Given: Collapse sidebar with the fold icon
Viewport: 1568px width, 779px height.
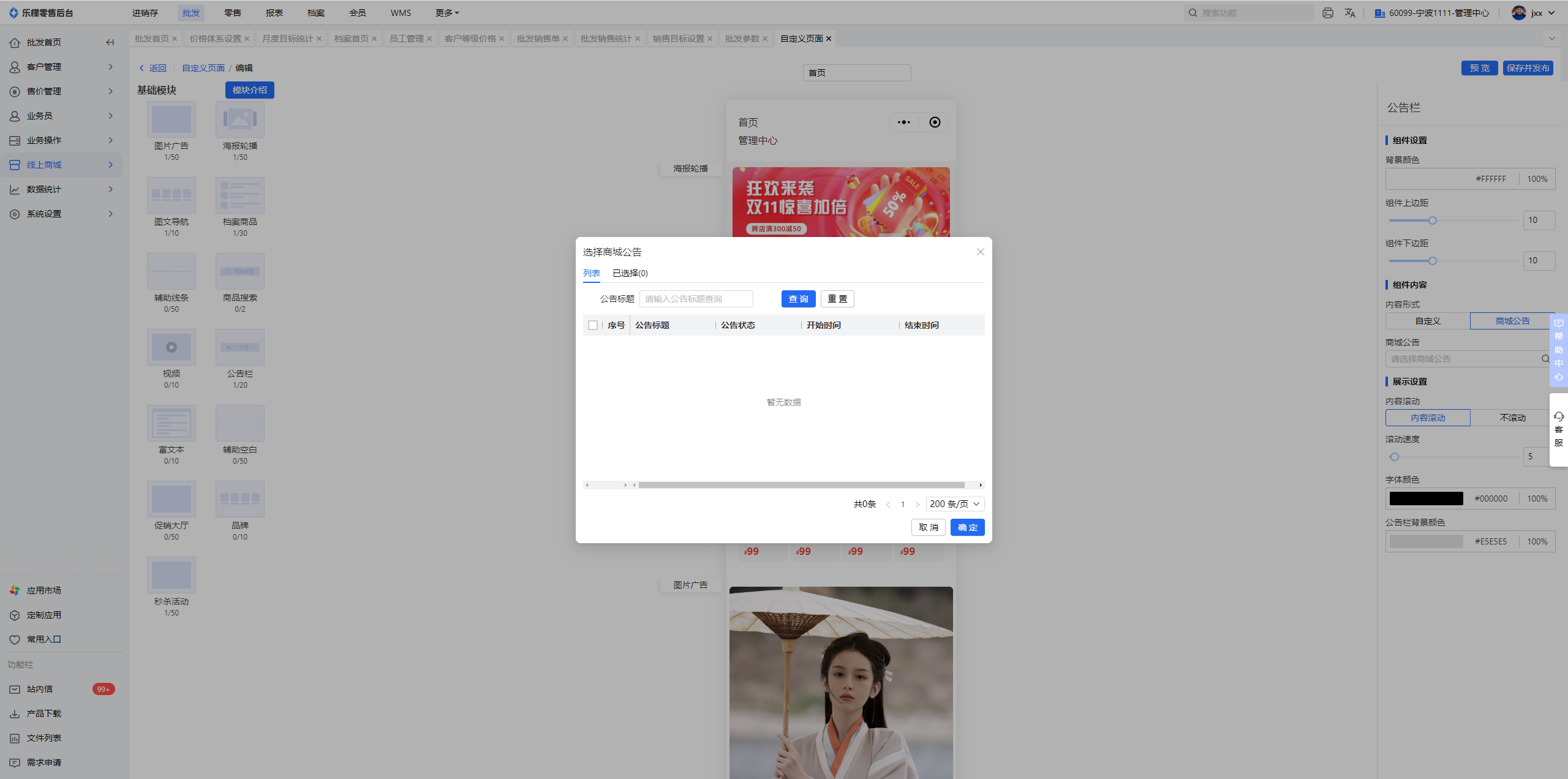Looking at the screenshot, I should point(110,42).
